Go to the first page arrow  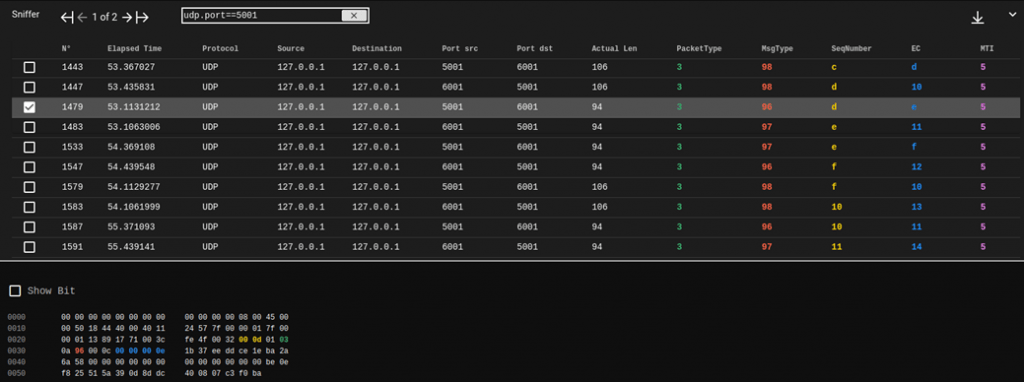(x=67, y=18)
